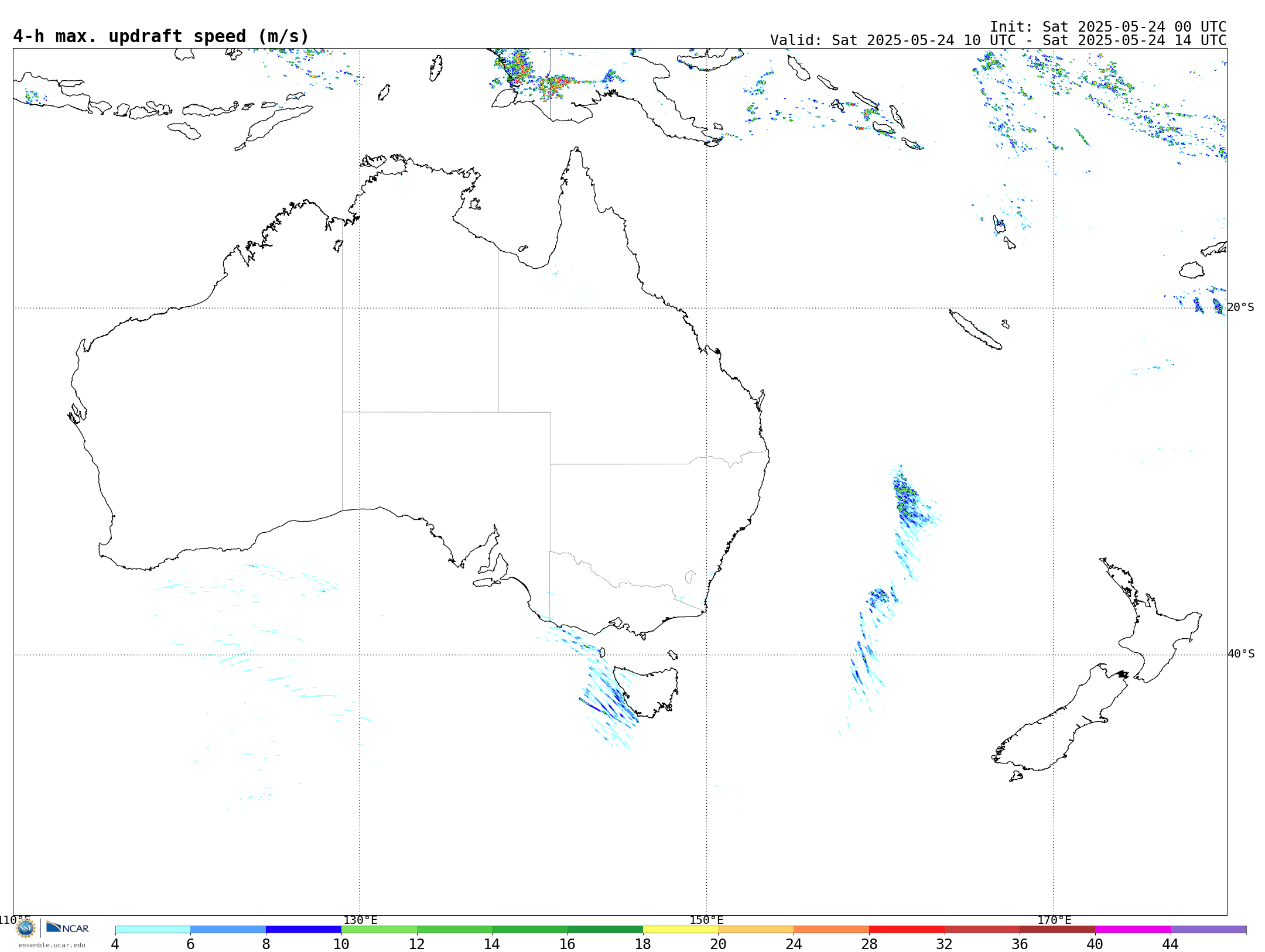Click the colorbar tick label '12'

(x=417, y=944)
